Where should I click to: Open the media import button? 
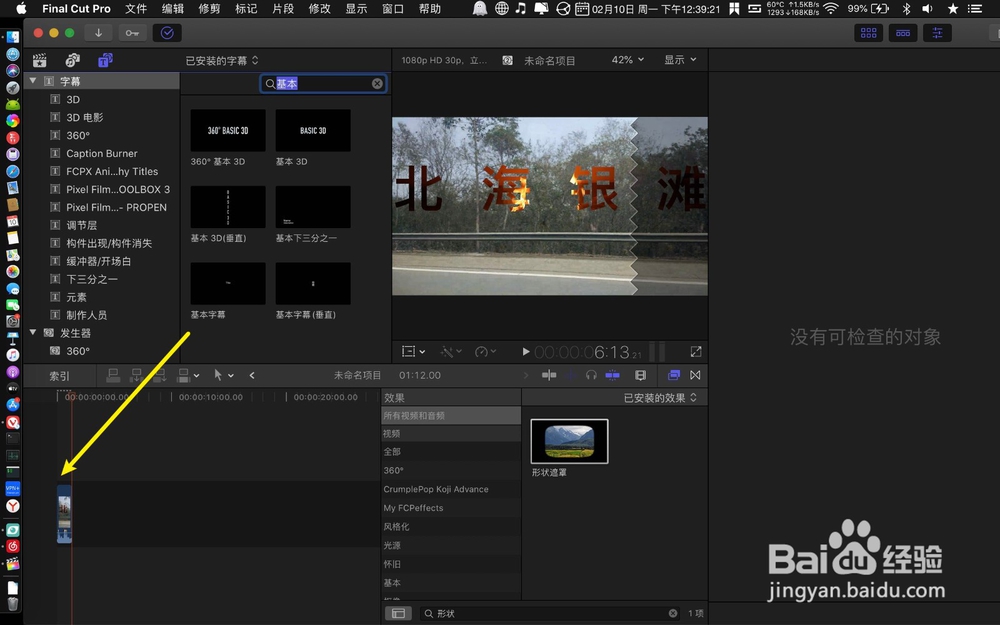pos(98,33)
